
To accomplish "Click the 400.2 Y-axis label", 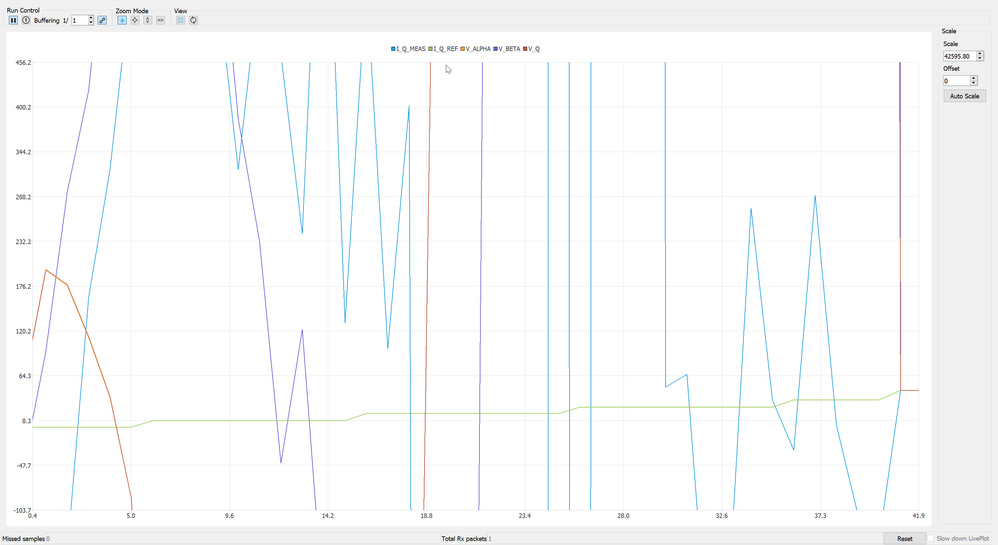I will pos(24,108).
